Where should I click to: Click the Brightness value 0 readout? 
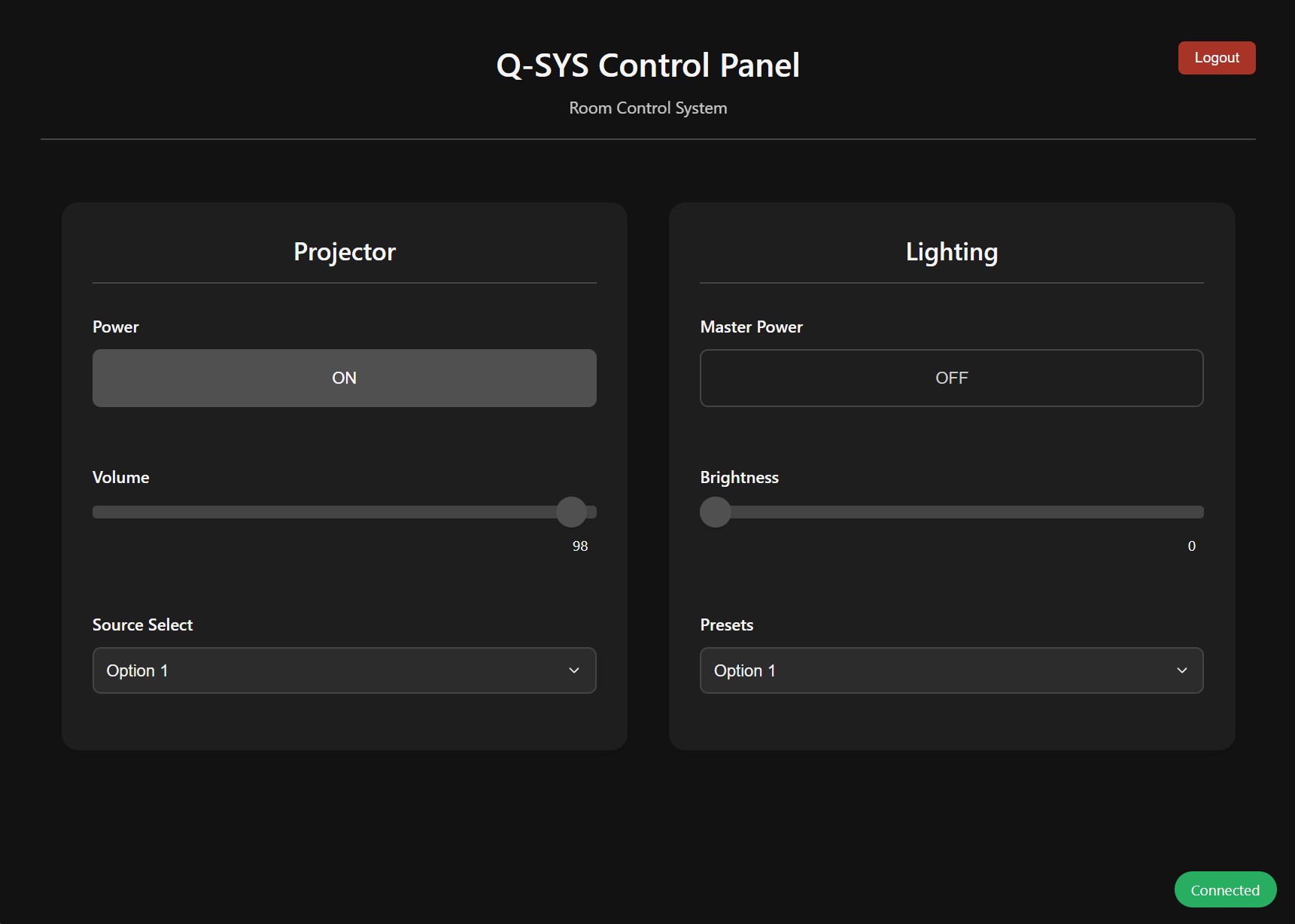tap(1191, 546)
